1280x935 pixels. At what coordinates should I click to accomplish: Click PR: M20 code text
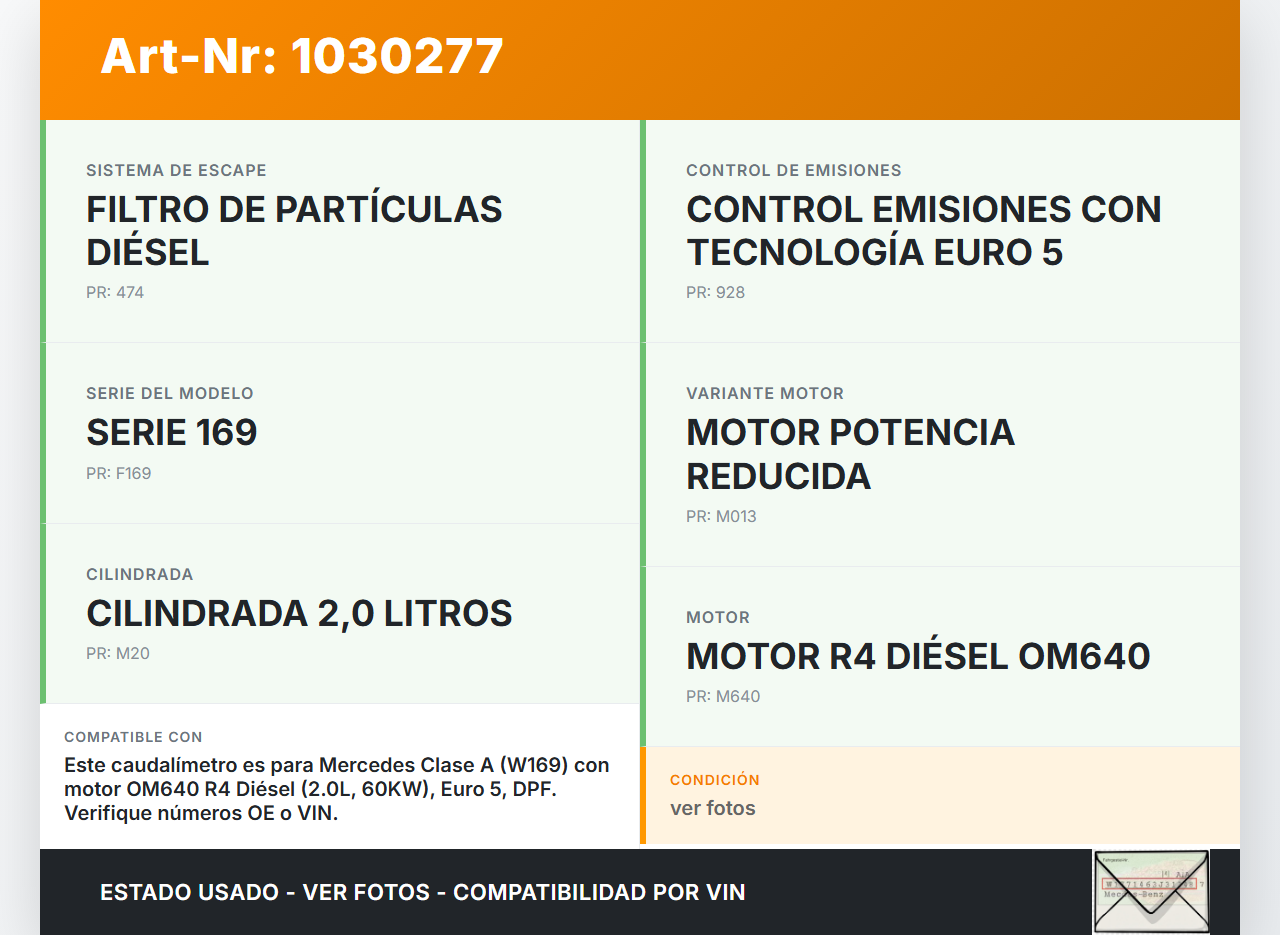point(118,654)
